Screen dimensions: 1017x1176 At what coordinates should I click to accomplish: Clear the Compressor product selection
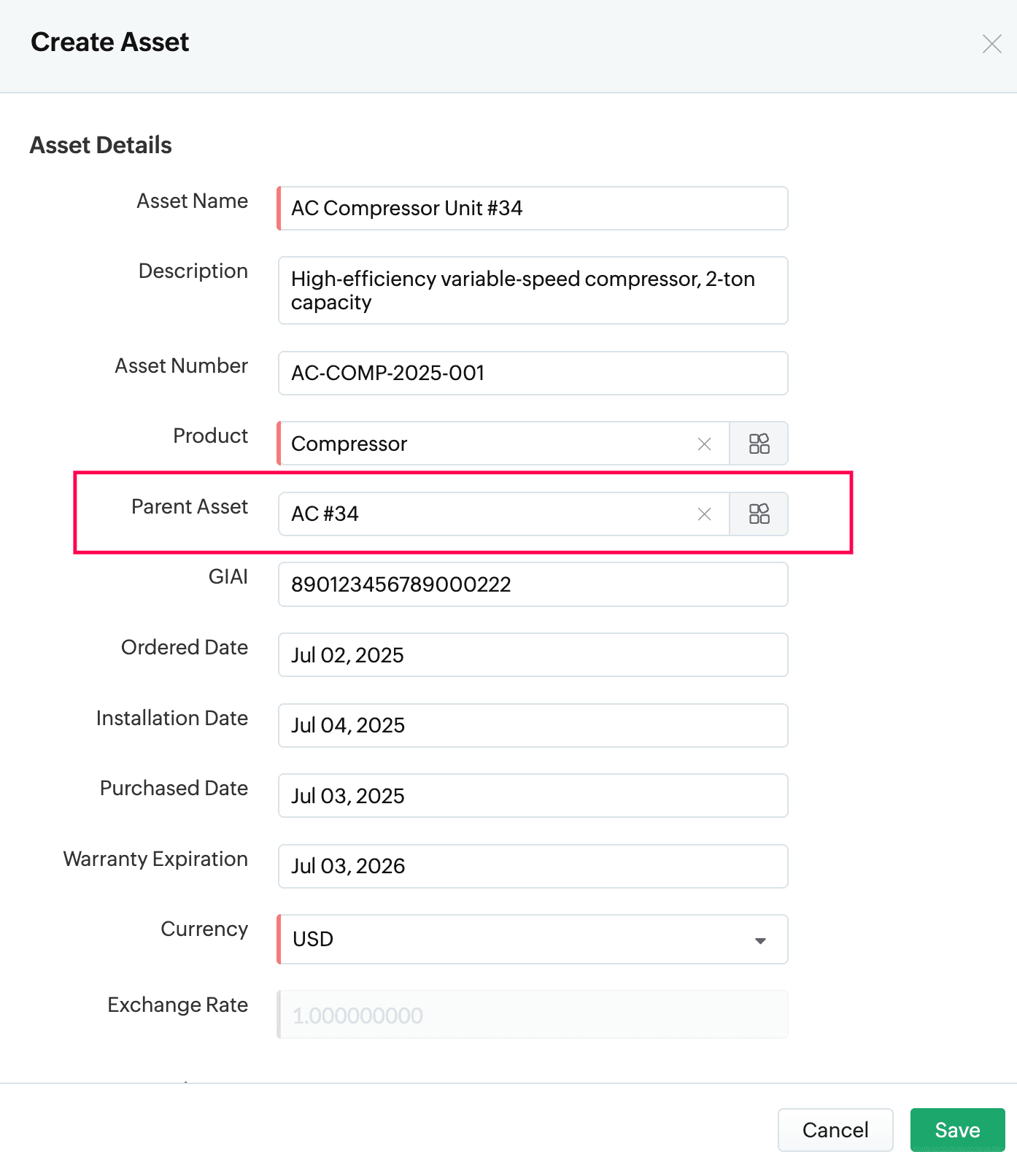[x=704, y=444]
